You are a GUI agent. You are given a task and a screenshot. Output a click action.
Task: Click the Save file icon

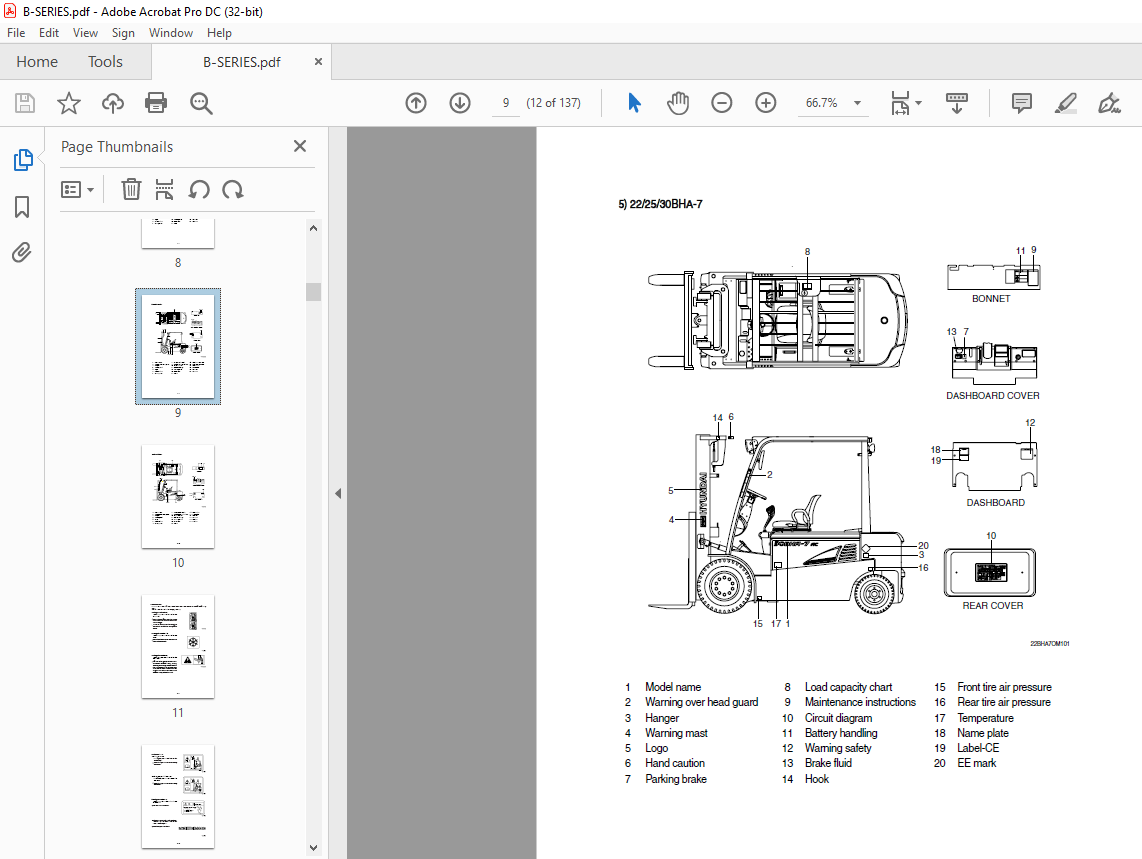[25, 103]
